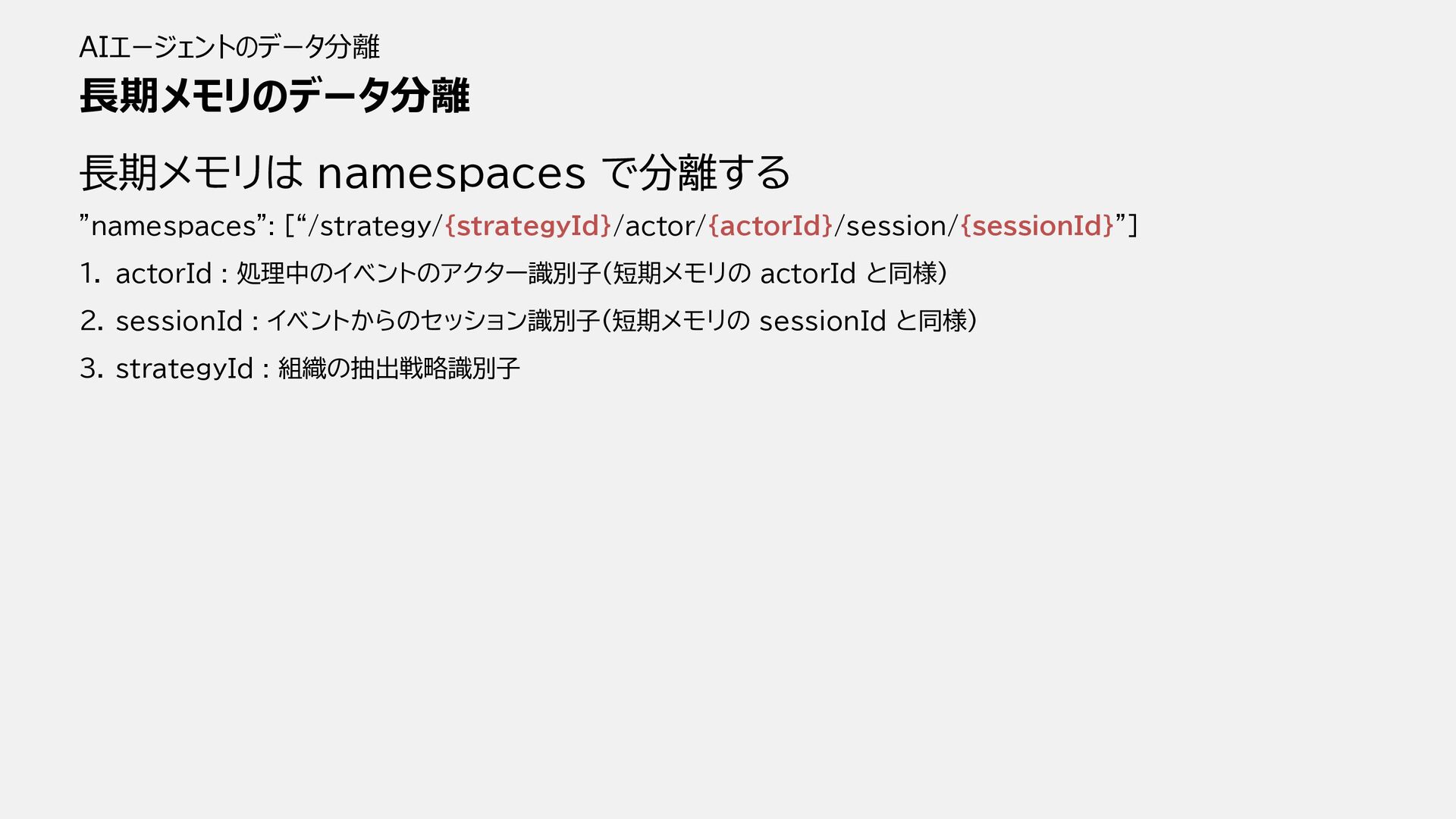This screenshot has width=1456, height=819.
Task: Click list item 2 label 'sessionId'
Action: click(x=179, y=322)
